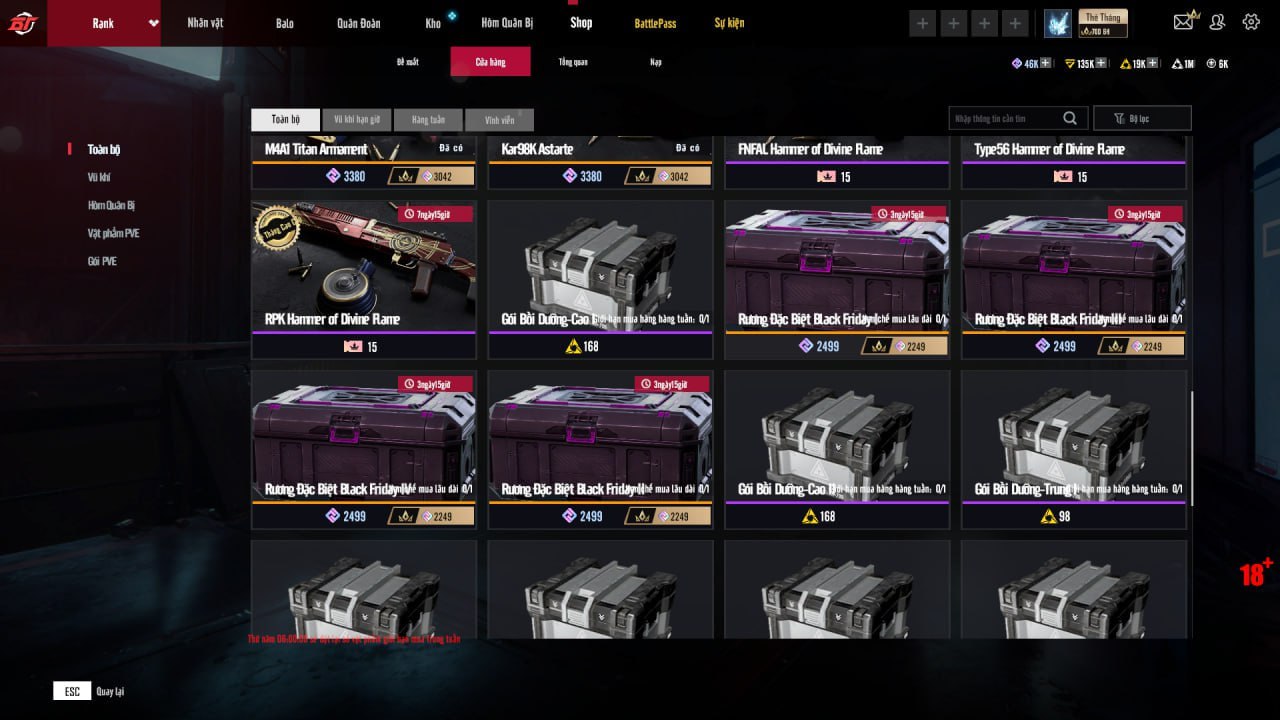Open the friends list icon
Screen dimensions: 1280x720
(1217, 22)
